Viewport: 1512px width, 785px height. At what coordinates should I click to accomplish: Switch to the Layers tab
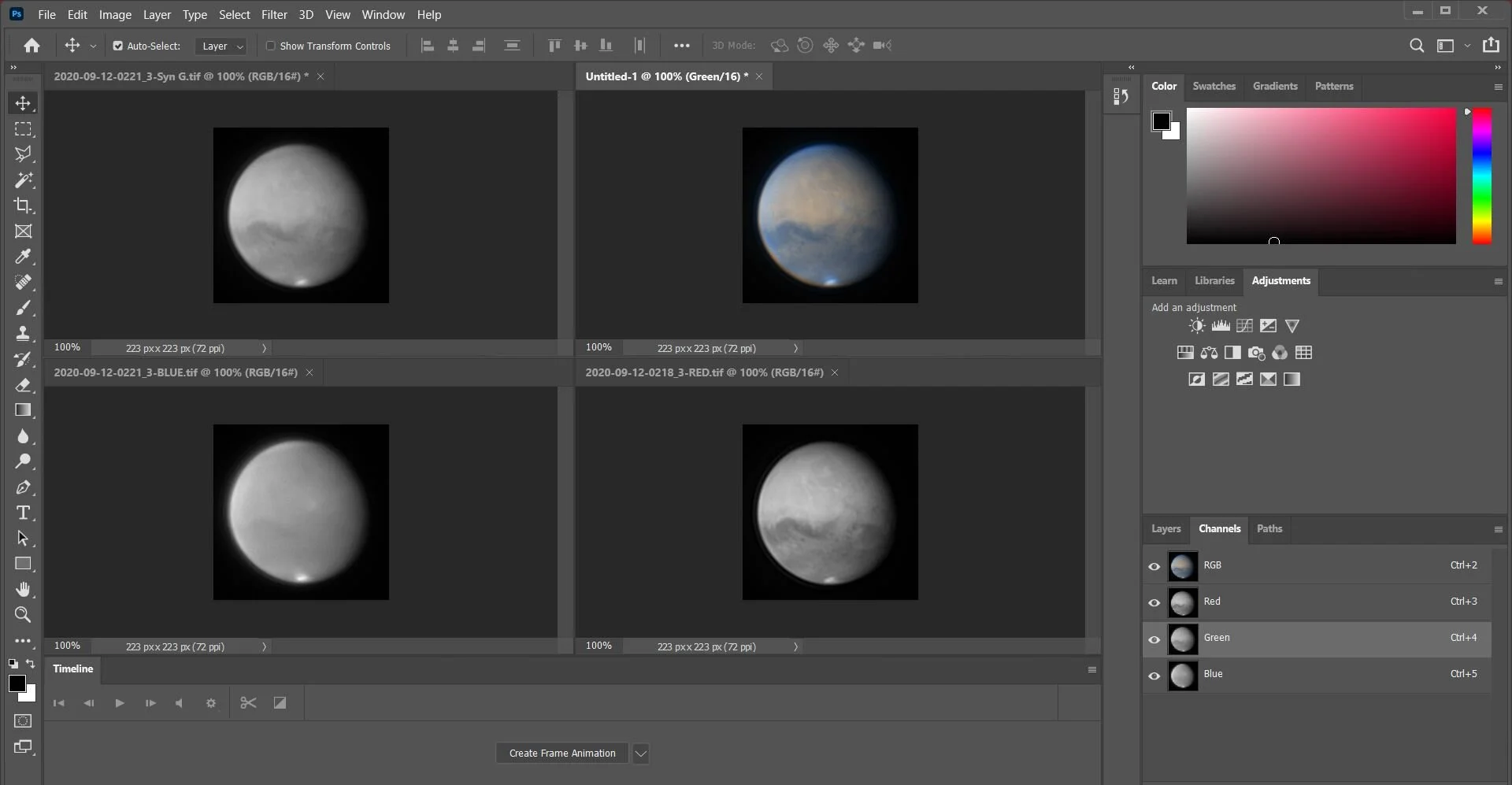pos(1165,529)
